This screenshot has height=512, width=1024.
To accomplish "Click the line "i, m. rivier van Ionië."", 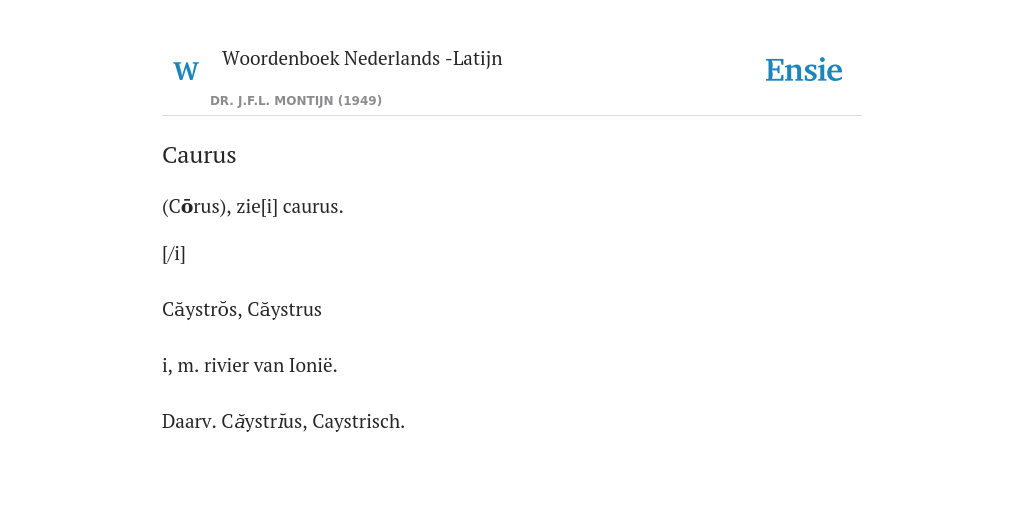I will [249, 366].
